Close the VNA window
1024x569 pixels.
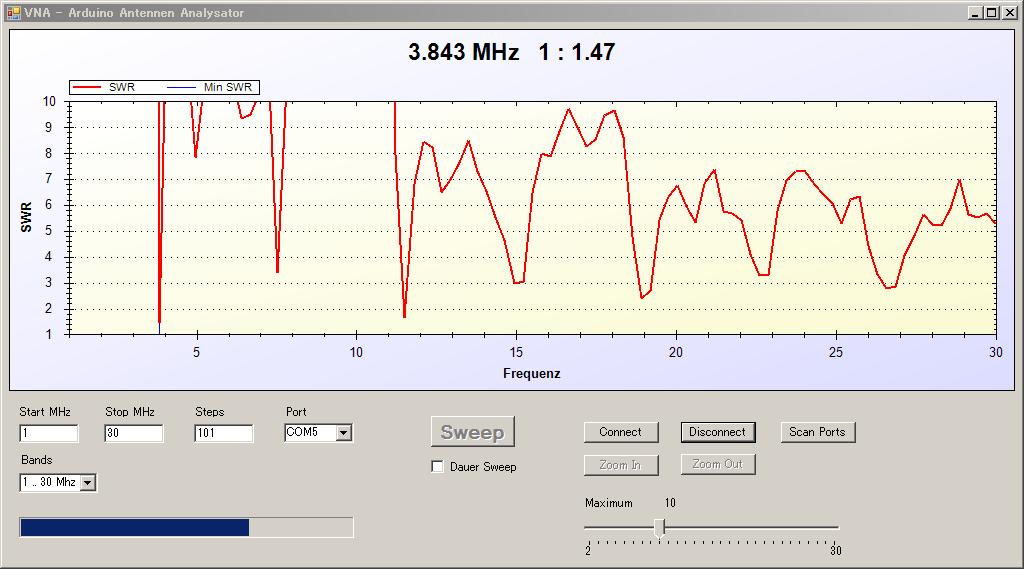(1008, 12)
